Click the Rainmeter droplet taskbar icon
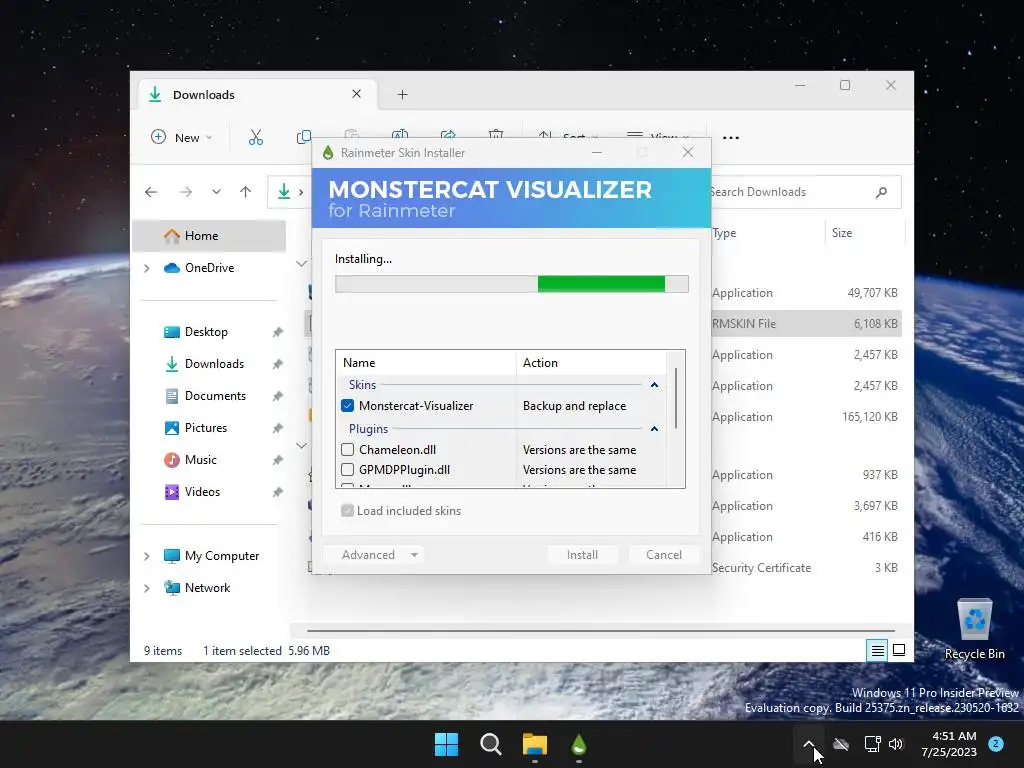1024x768 pixels. coord(579,744)
